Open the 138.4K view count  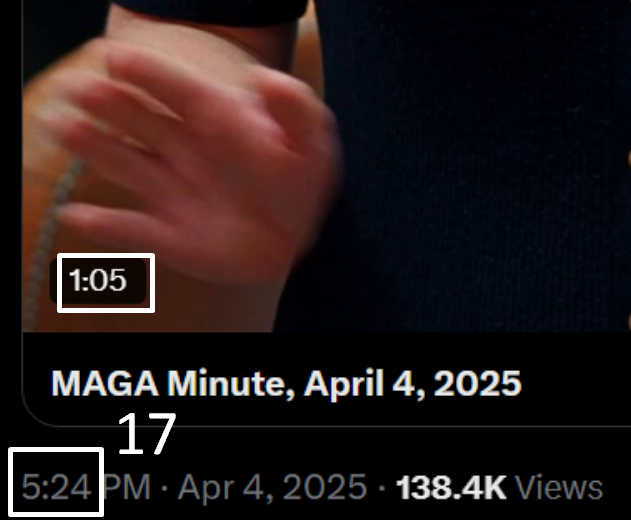pyautogui.click(x=451, y=487)
